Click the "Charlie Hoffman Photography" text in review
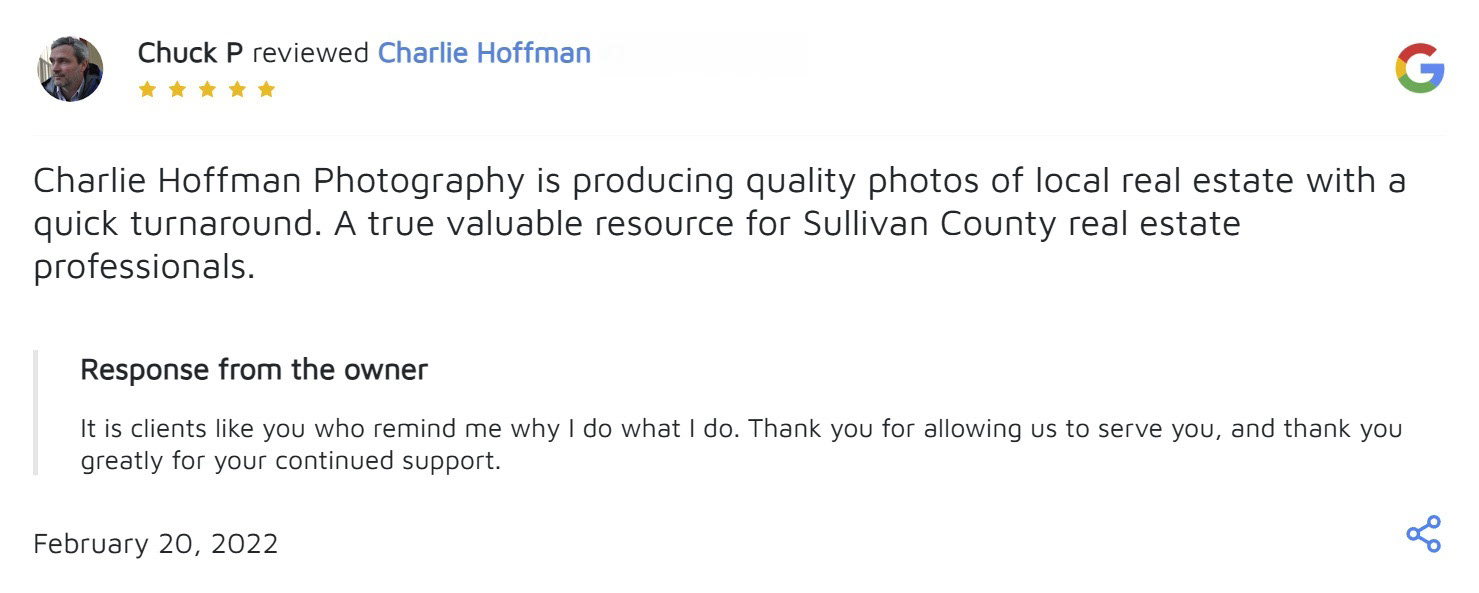The height and width of the screenshot is (593, 1479). coord(278,181)
